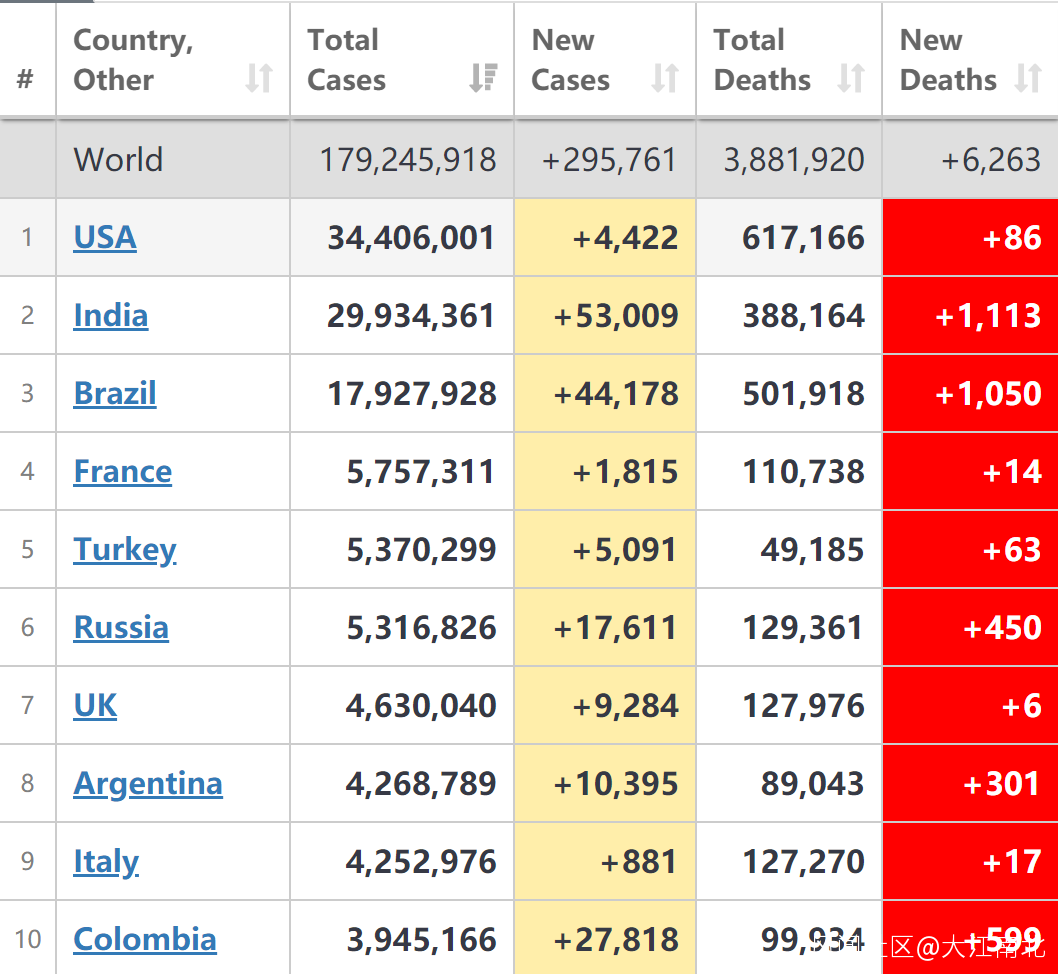Screen dimensions: 1058x974
Task: Click the Russia link
Action: tap(121, 627)
